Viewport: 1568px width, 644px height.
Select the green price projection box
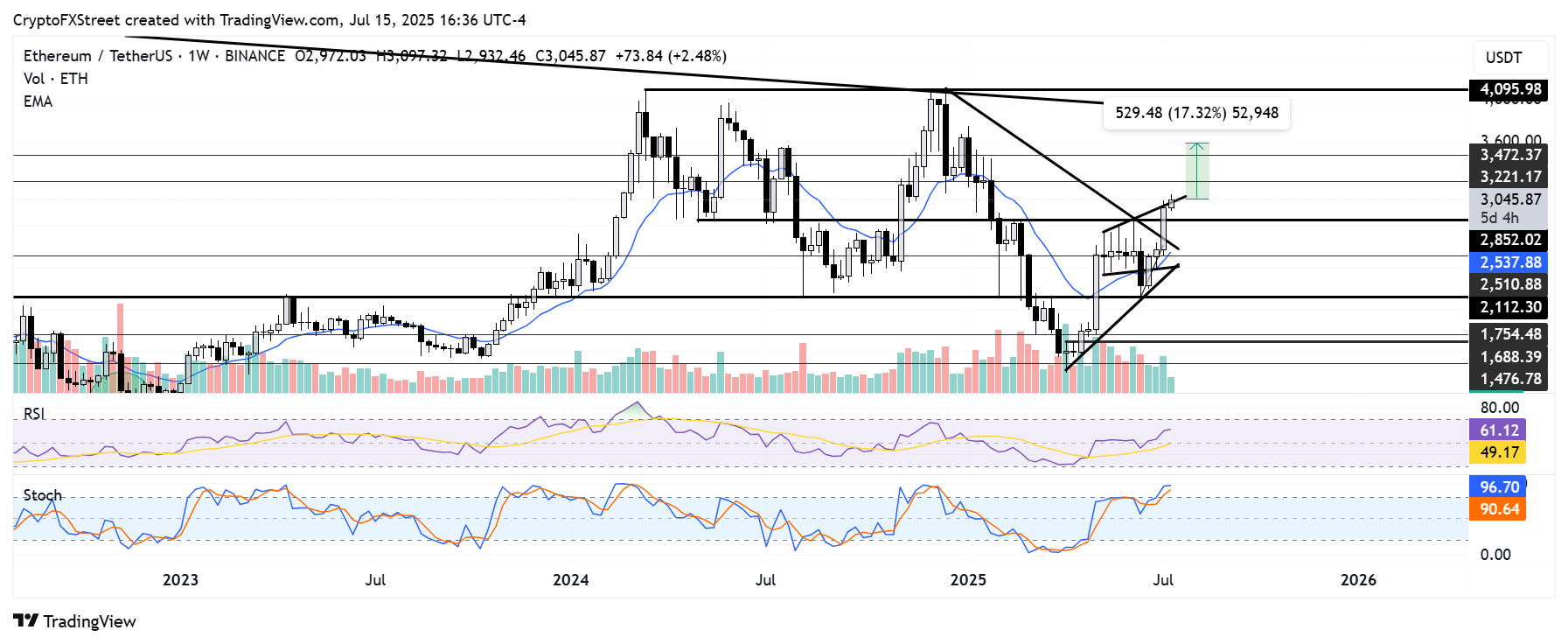[x=1197, y=171]
